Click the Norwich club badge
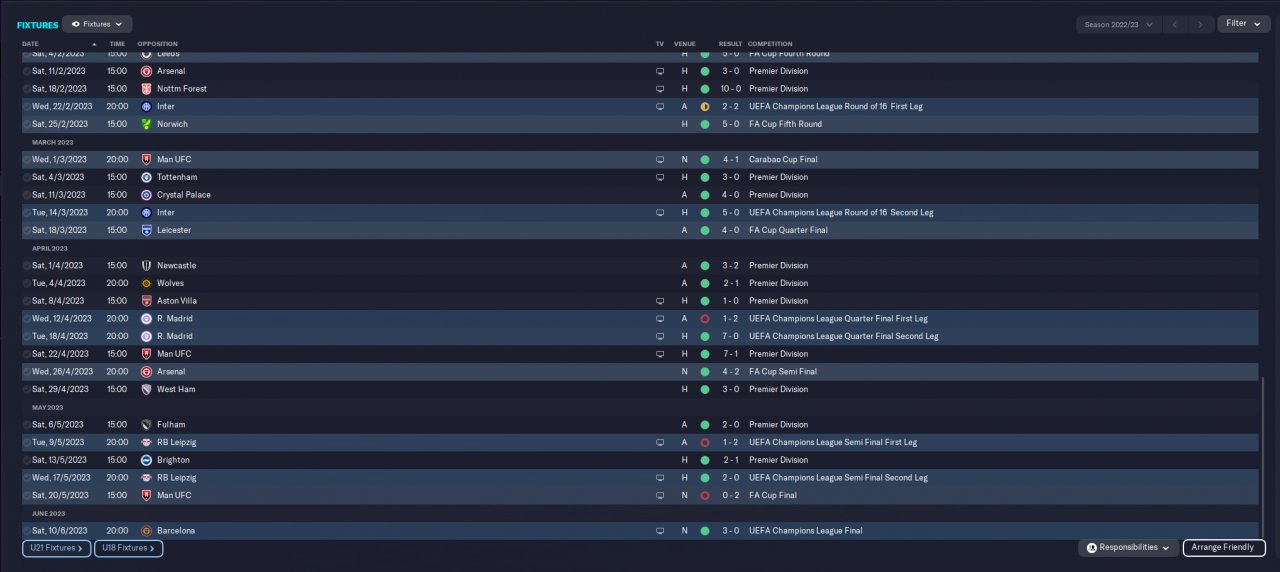Screen dimensions: 1280x572 coord(146,124)
